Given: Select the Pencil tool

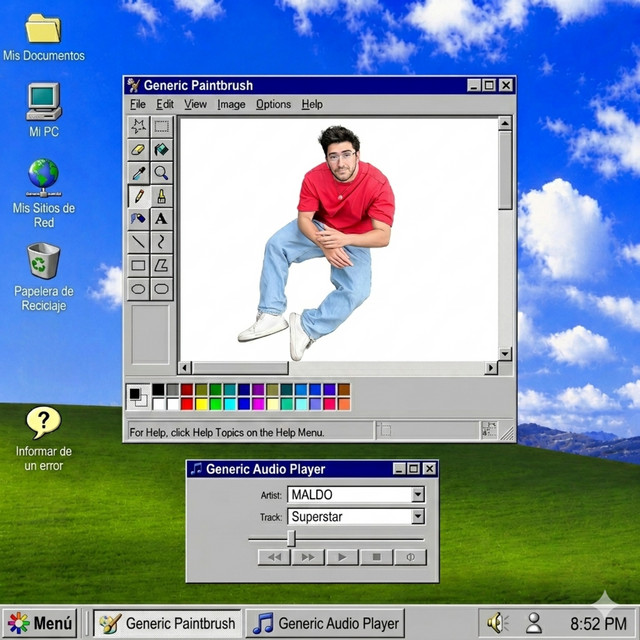Looking at the screenshot, I should [138, 196].
